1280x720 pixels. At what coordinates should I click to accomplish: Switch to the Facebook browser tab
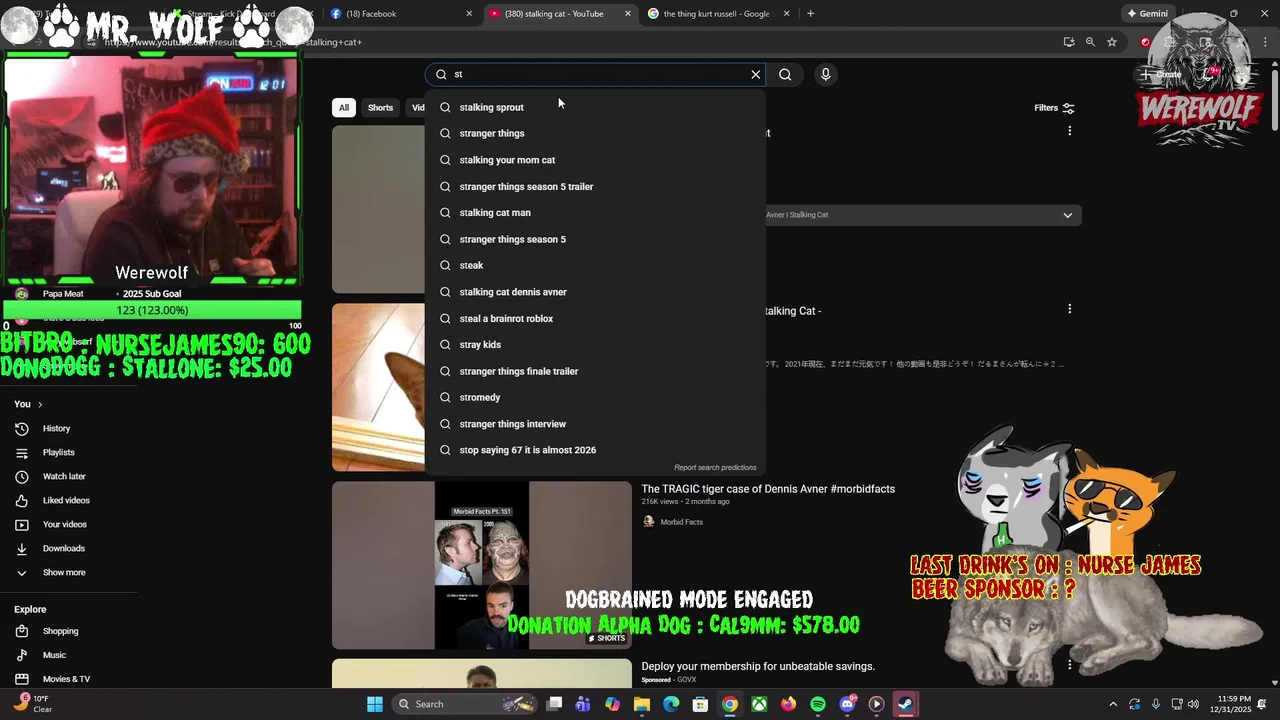[x=400, y=14]
